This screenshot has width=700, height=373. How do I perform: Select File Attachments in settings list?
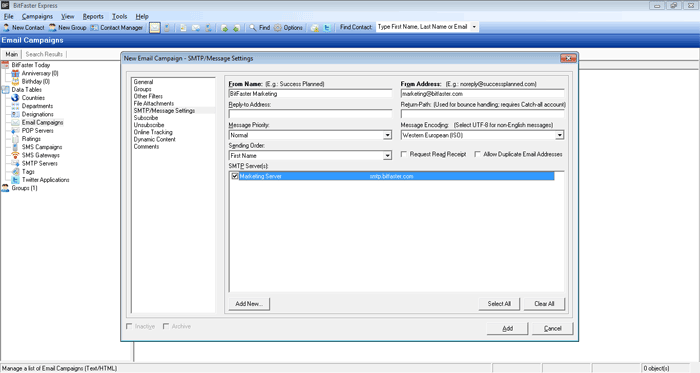(x=154, y=104)
